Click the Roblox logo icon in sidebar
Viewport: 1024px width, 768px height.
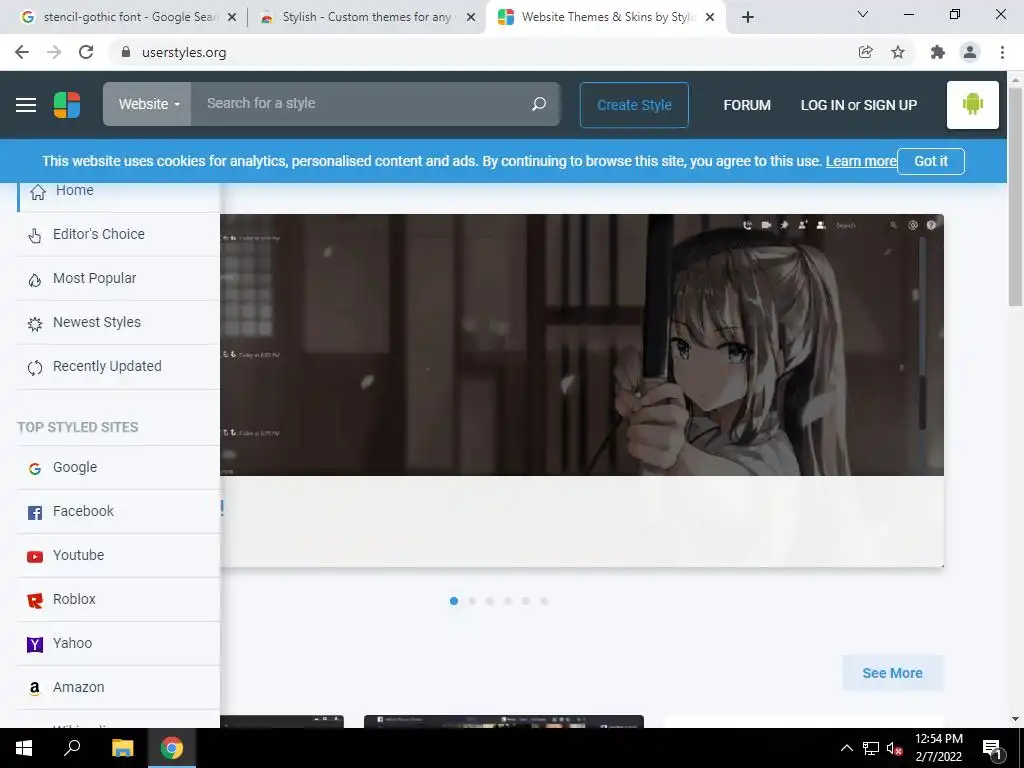tap(35, 600)
